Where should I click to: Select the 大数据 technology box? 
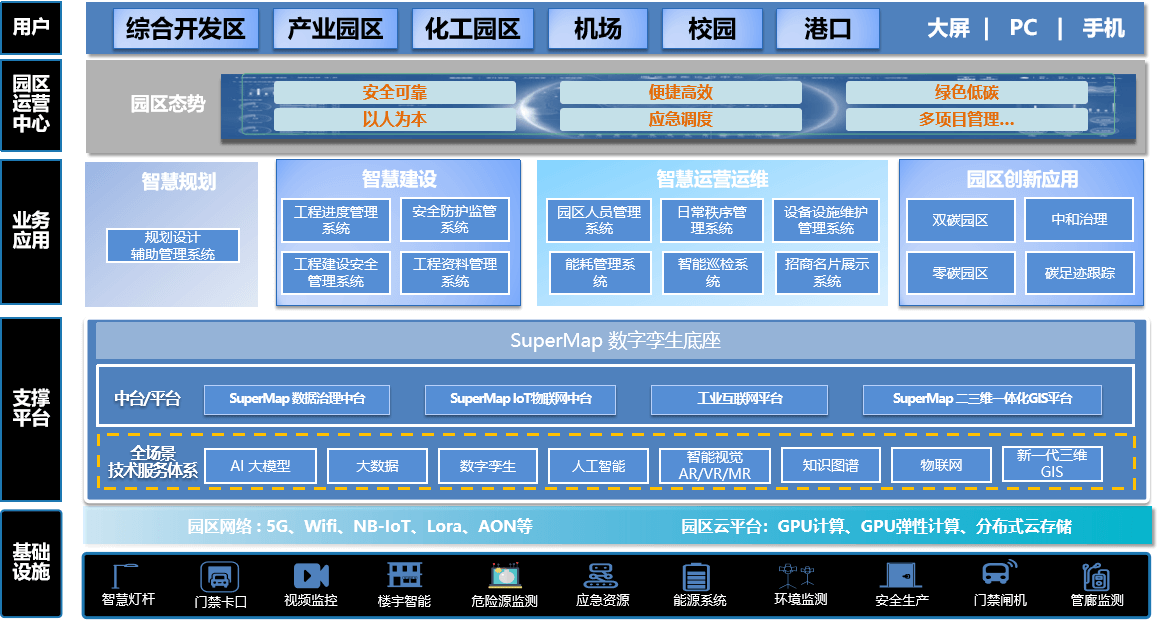coord(377,466)
